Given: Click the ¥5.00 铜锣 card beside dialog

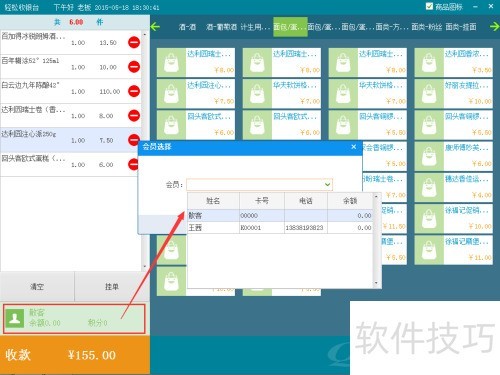Looking at the screenshot, I should (385, 156).
